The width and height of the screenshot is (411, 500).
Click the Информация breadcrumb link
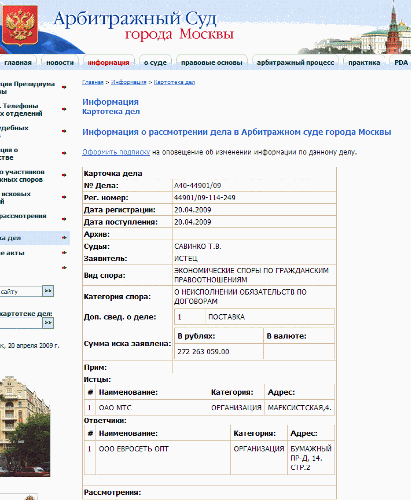pyautogui.click(x=129, y=82)
